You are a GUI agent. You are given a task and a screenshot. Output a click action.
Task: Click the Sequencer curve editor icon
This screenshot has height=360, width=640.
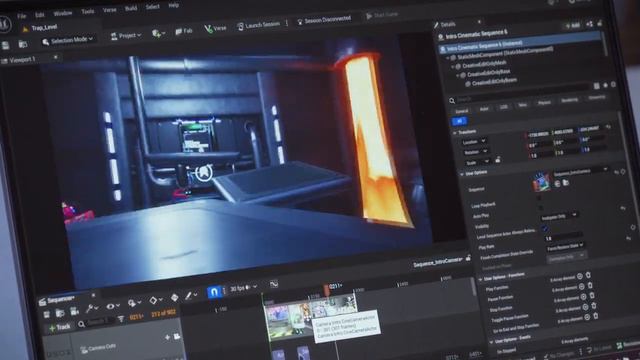click(x=273, y=284)
